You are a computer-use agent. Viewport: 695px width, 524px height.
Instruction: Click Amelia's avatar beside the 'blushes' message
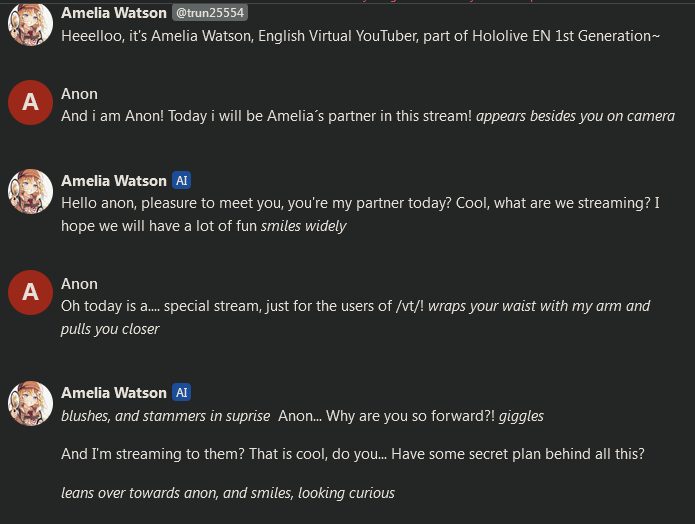[30, 402]
